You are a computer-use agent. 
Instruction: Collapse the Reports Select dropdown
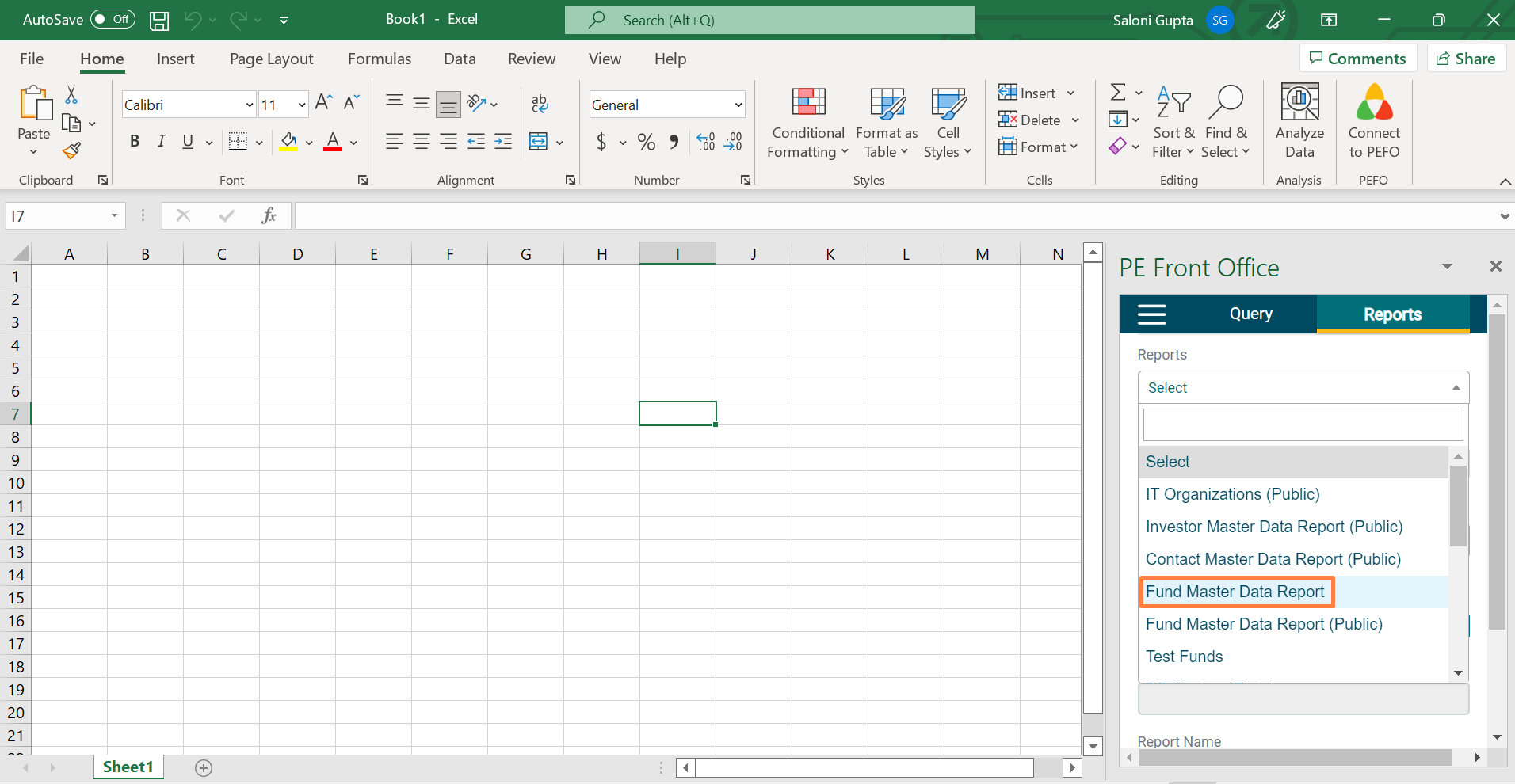click(1455, 388)
